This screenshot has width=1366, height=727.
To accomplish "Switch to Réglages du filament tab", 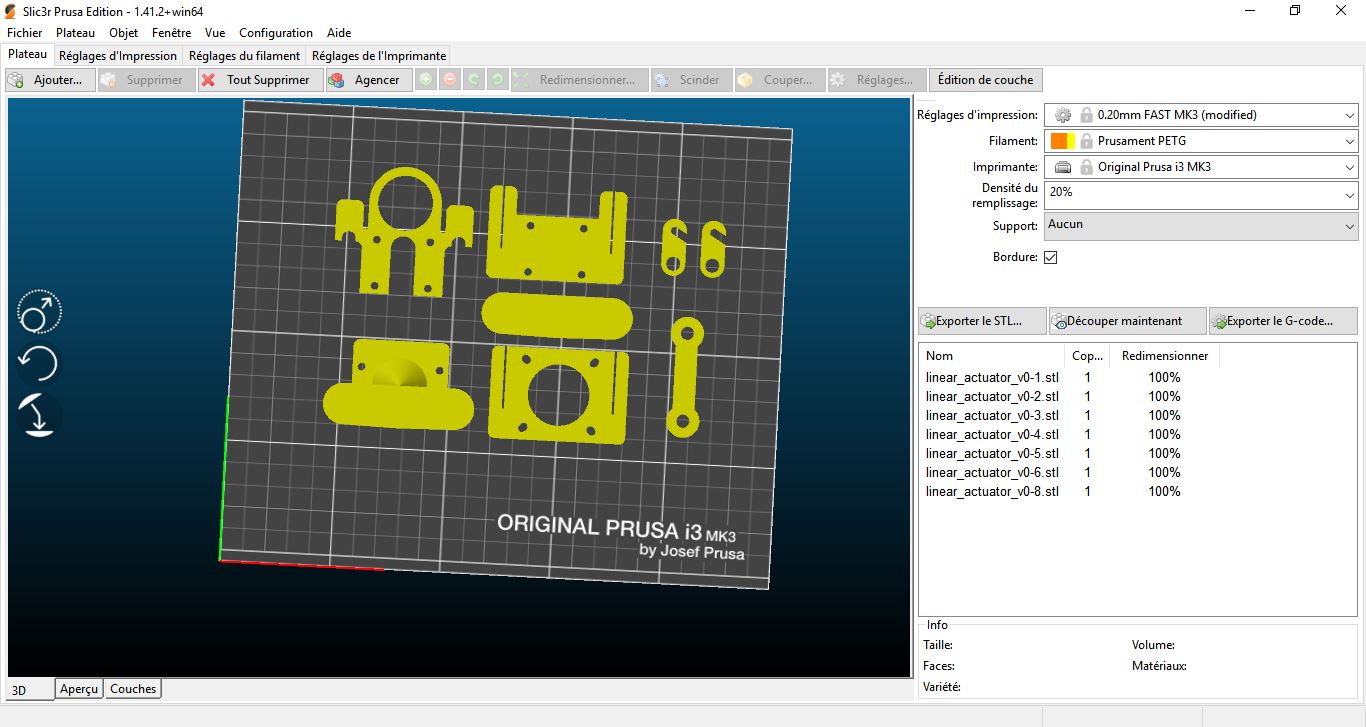I will click(244, 56).
